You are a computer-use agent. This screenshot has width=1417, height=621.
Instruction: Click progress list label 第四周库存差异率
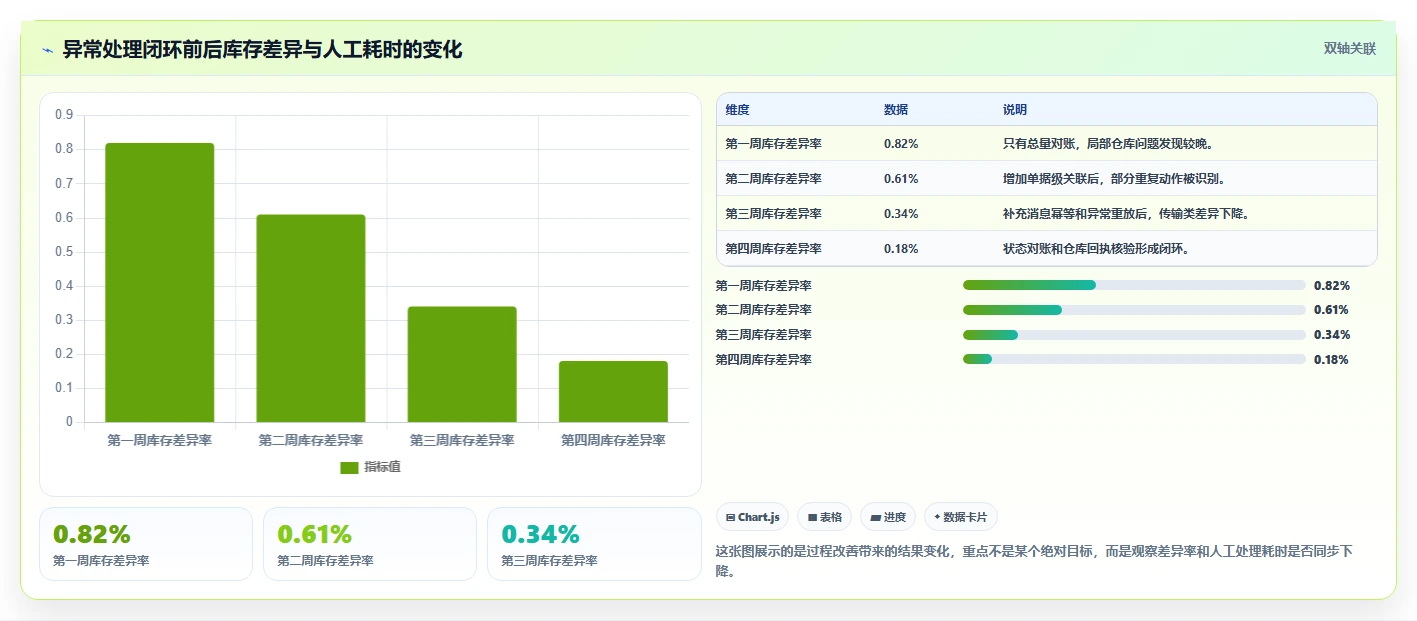click(x=763, y=359)
